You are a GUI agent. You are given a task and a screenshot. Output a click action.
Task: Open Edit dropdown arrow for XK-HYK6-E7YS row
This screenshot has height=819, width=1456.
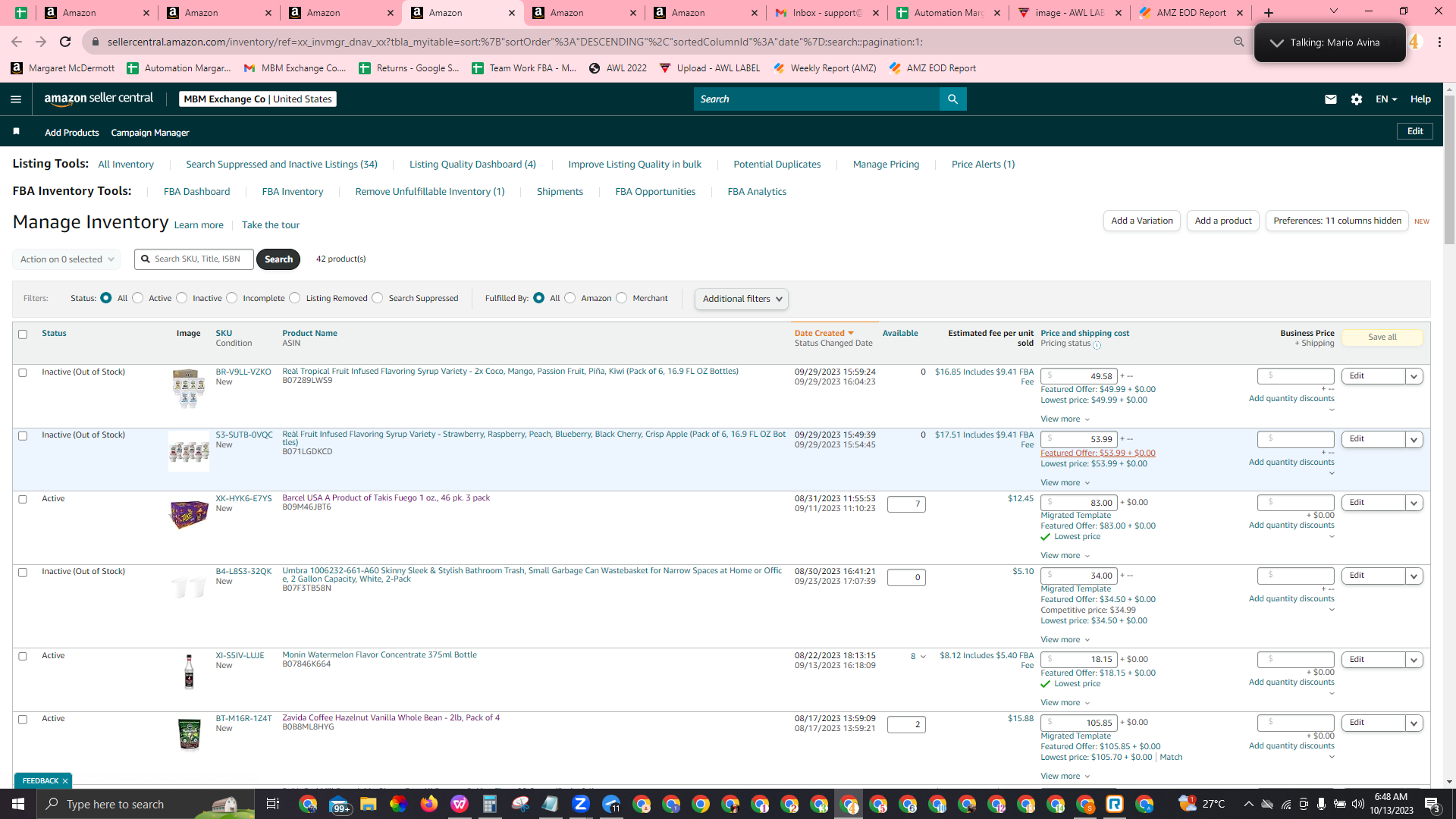coord(1414,504)
